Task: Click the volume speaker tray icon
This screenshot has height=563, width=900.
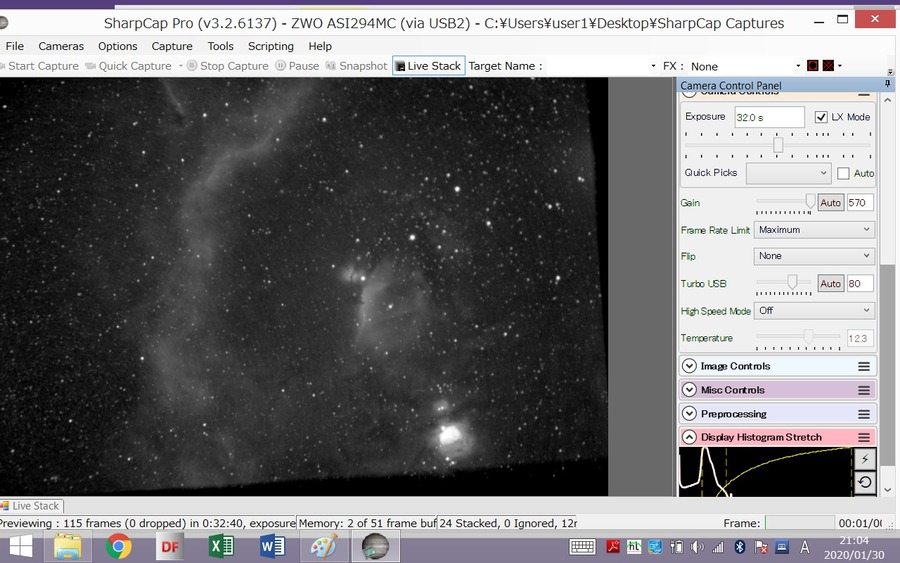Action: 696,547
